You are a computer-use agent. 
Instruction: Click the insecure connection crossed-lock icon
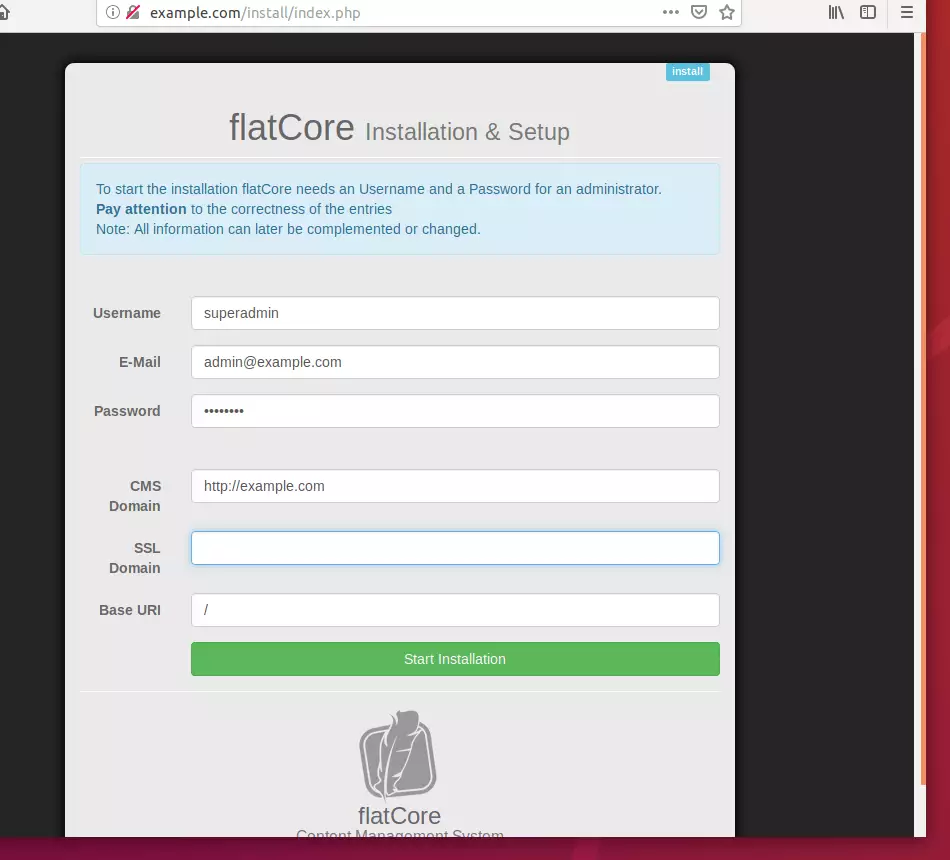(133, 12)
